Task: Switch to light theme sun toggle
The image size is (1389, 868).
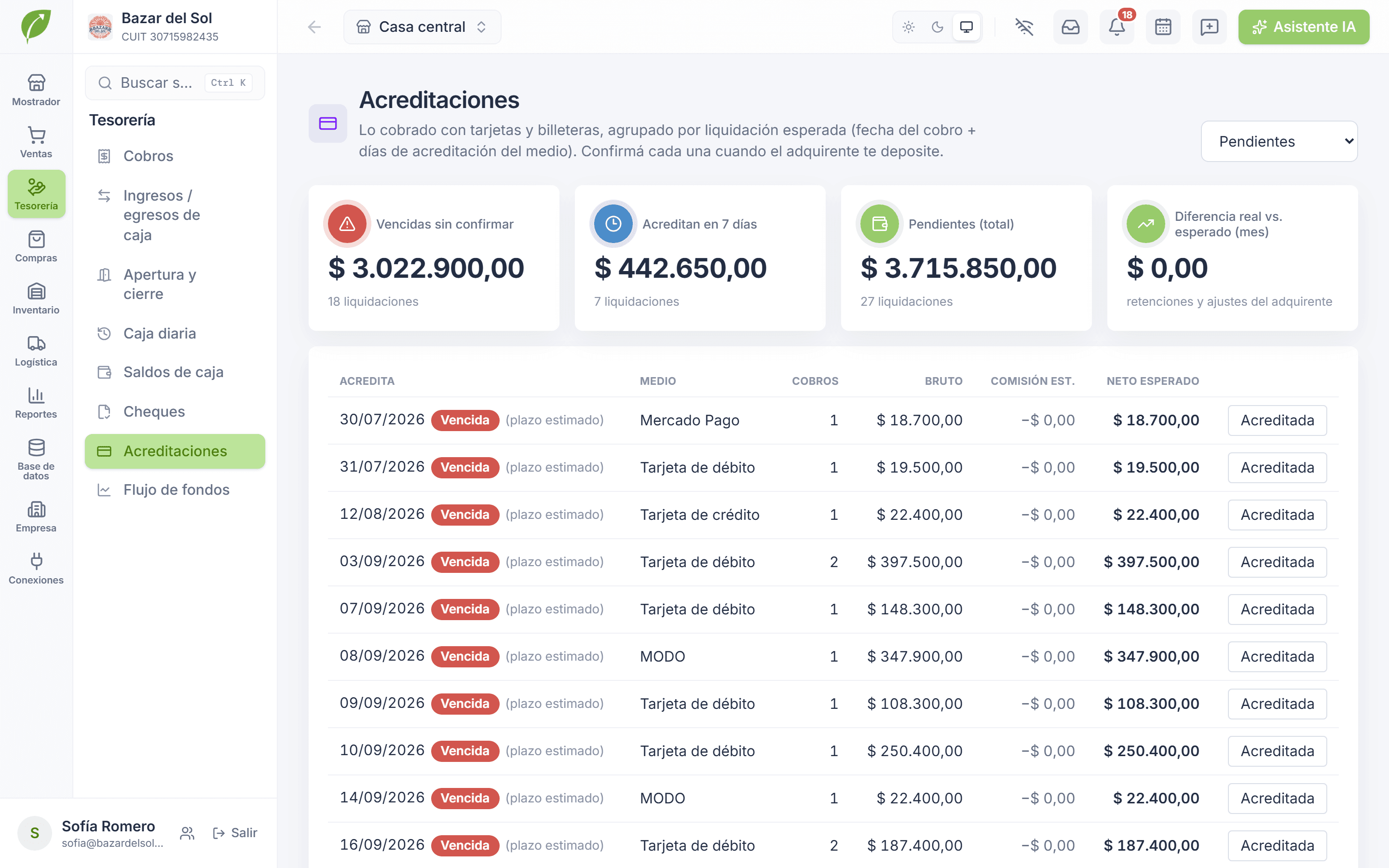Action: [909, 27]
